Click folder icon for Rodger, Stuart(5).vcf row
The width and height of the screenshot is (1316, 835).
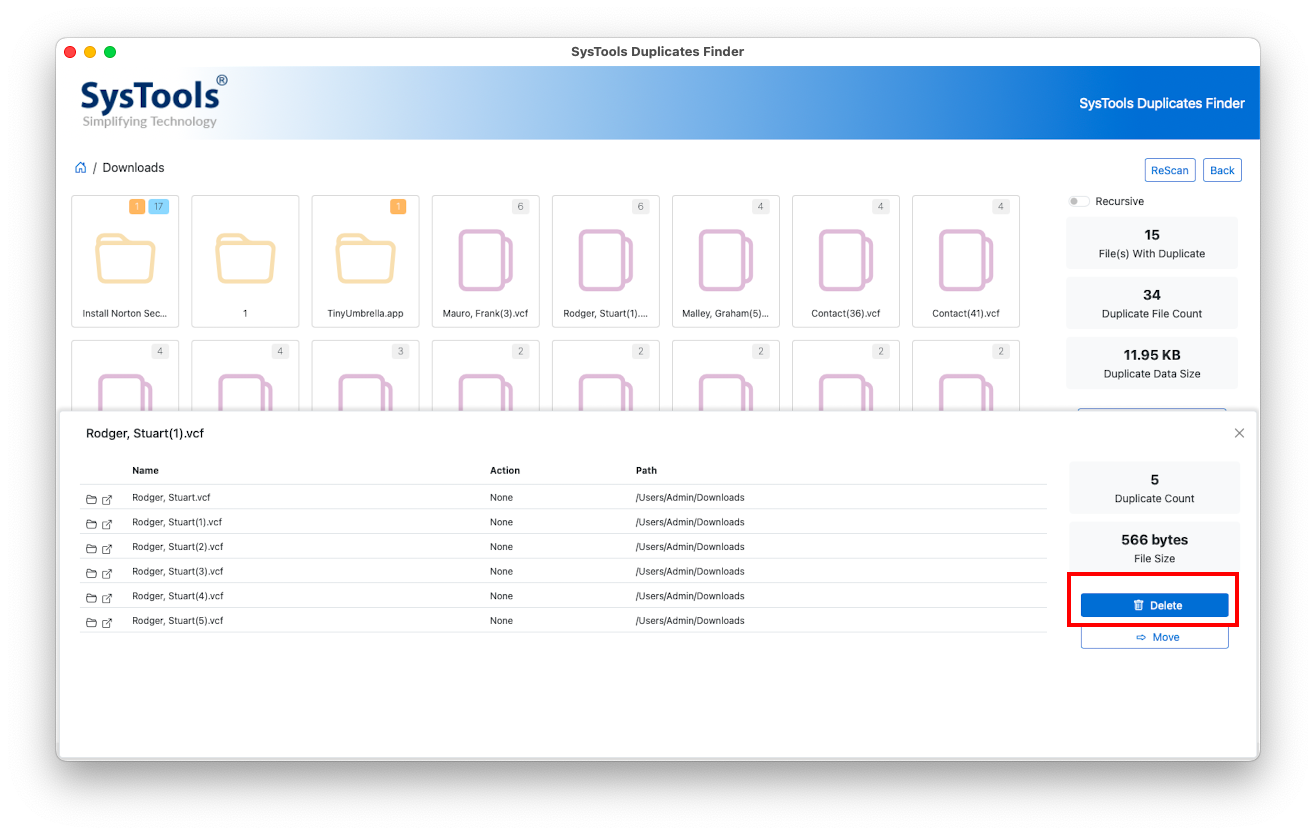(x=91, y=622)
